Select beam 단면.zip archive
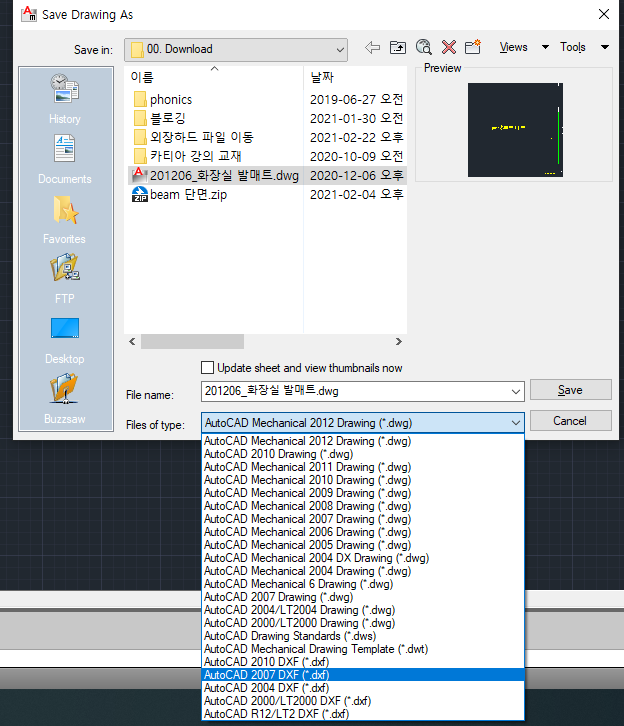Viewport: 624px width, 726px height. 180,194
